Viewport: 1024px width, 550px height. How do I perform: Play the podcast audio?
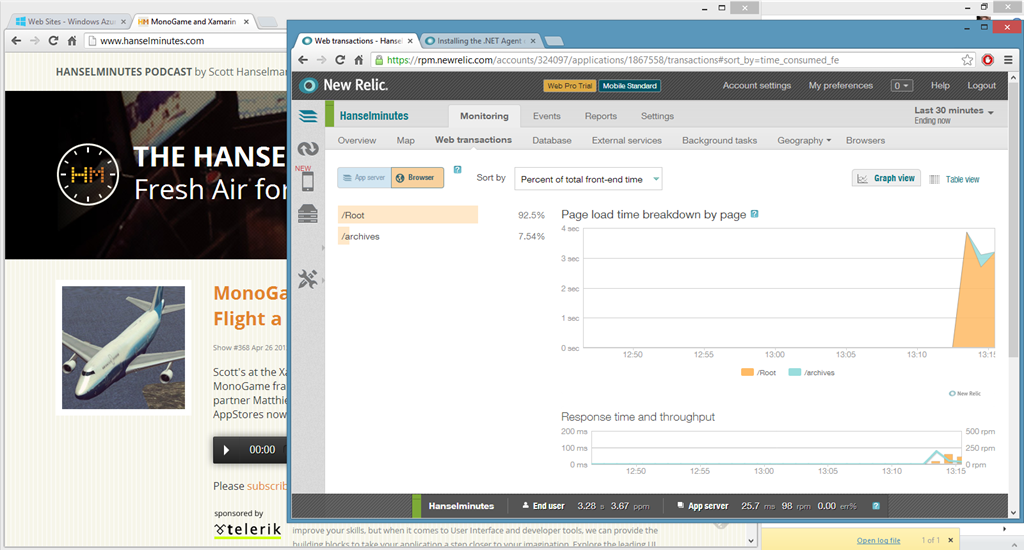pyautogui.click(x=226, y=450)
